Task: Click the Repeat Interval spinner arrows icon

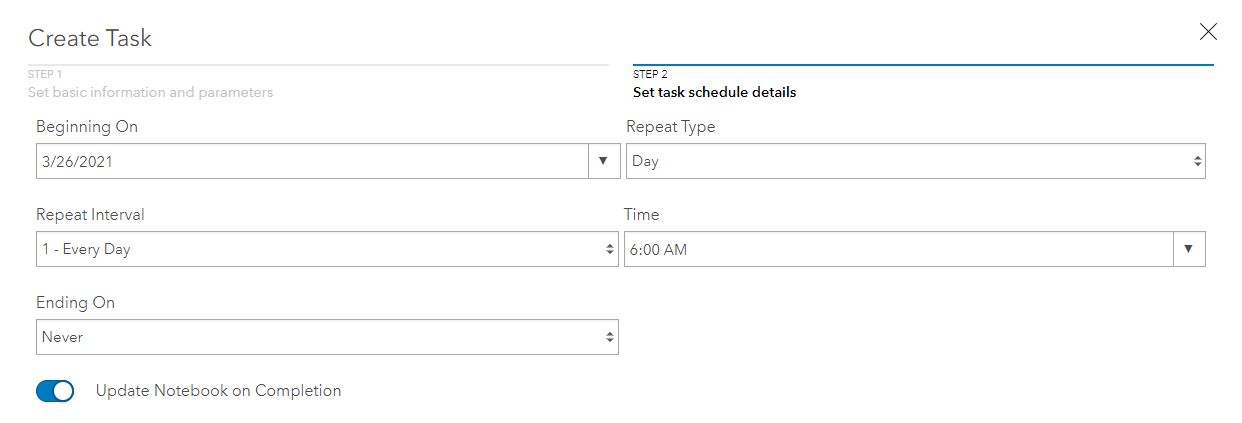Action: [x=610, y=249]
